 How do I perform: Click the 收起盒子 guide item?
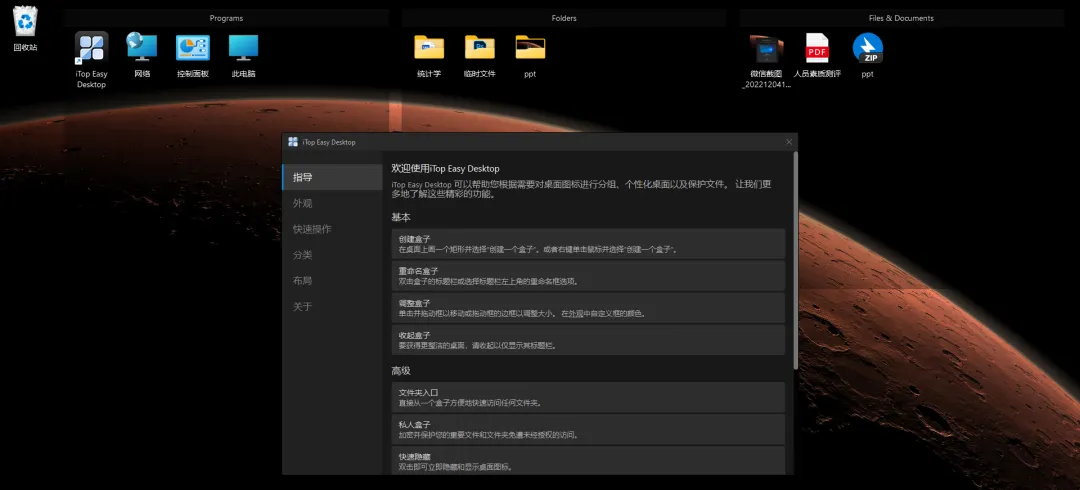588,340
